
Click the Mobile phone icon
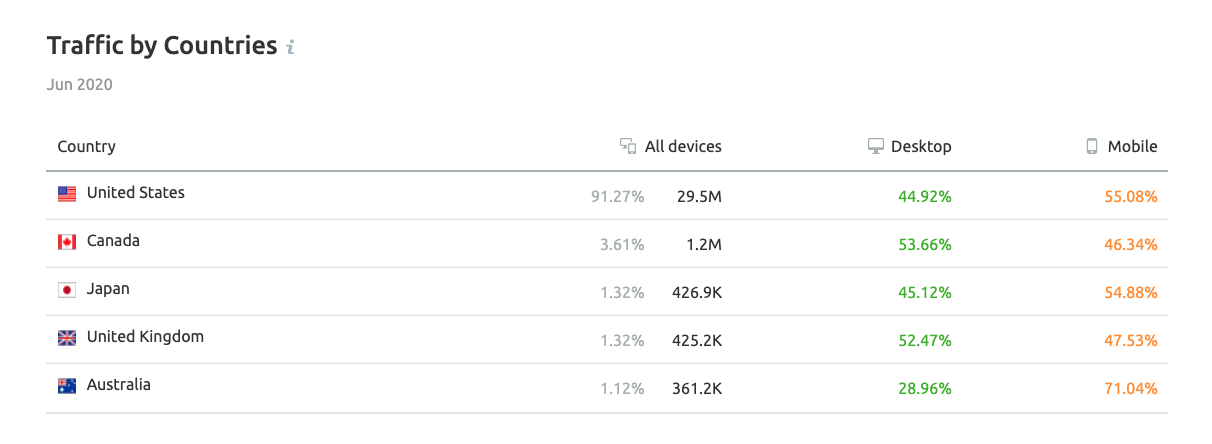tap(1092, 146)
